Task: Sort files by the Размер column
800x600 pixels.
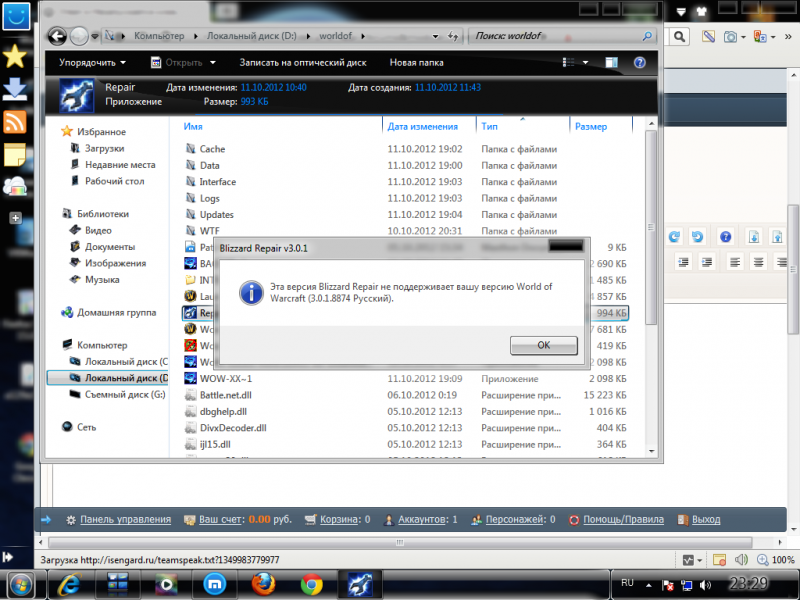Action: pos(591,127)
